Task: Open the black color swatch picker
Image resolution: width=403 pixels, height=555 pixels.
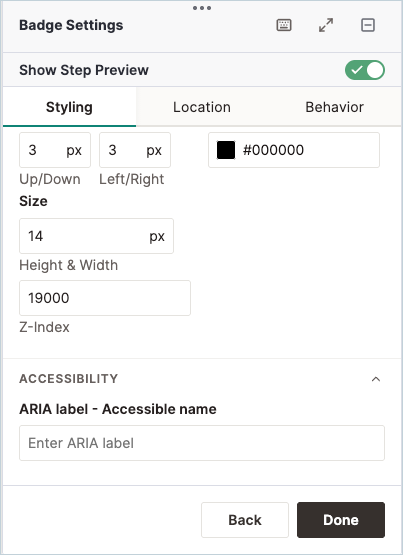Action: pyautogui.click(x=226, y=150)
